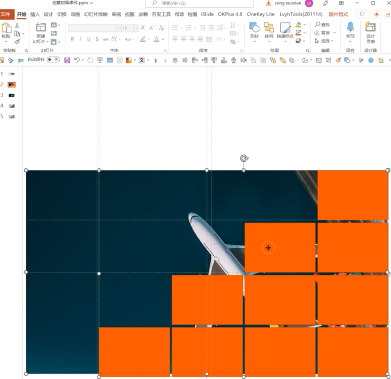The image size is (391, 379).
Task: Open the Shapes gallery icon
Action: tap(254, 27)
